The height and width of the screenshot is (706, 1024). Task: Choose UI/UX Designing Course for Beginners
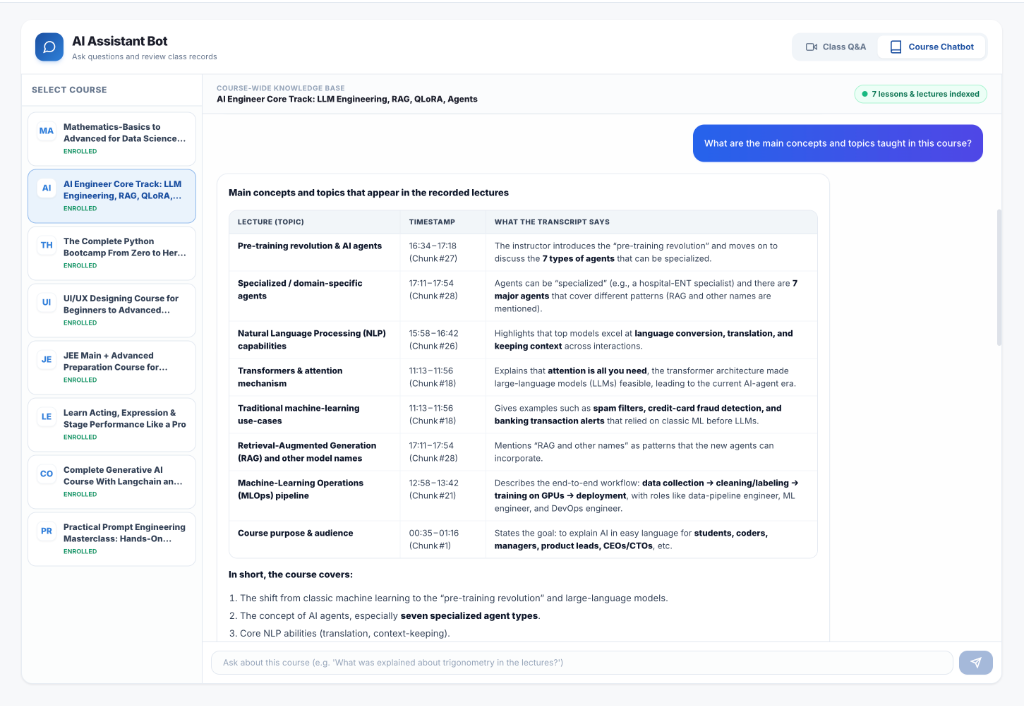click(x=112, y=310)
